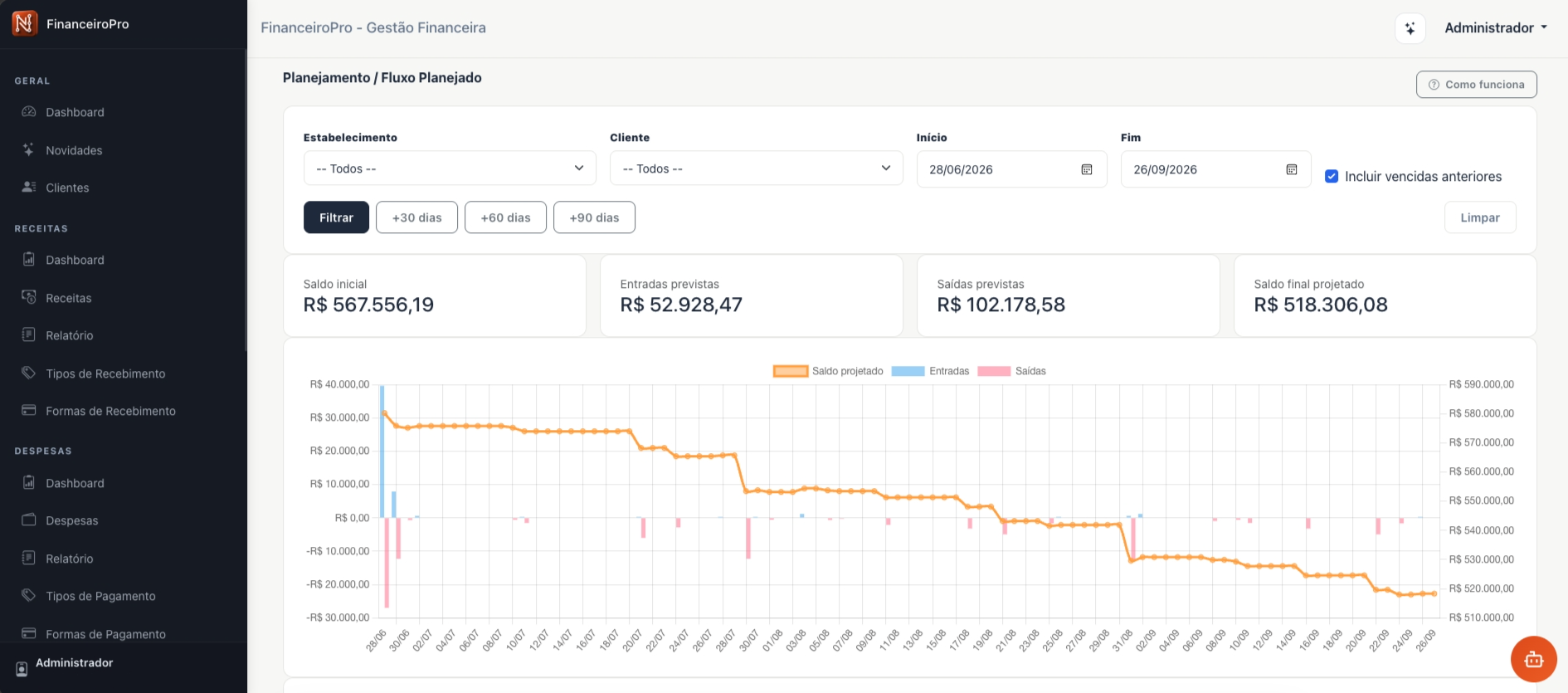The image size is (1568, 693).
Task: Toggle Incluir vencidas anteriores checkbox
Action: (x=1332, y=176)
